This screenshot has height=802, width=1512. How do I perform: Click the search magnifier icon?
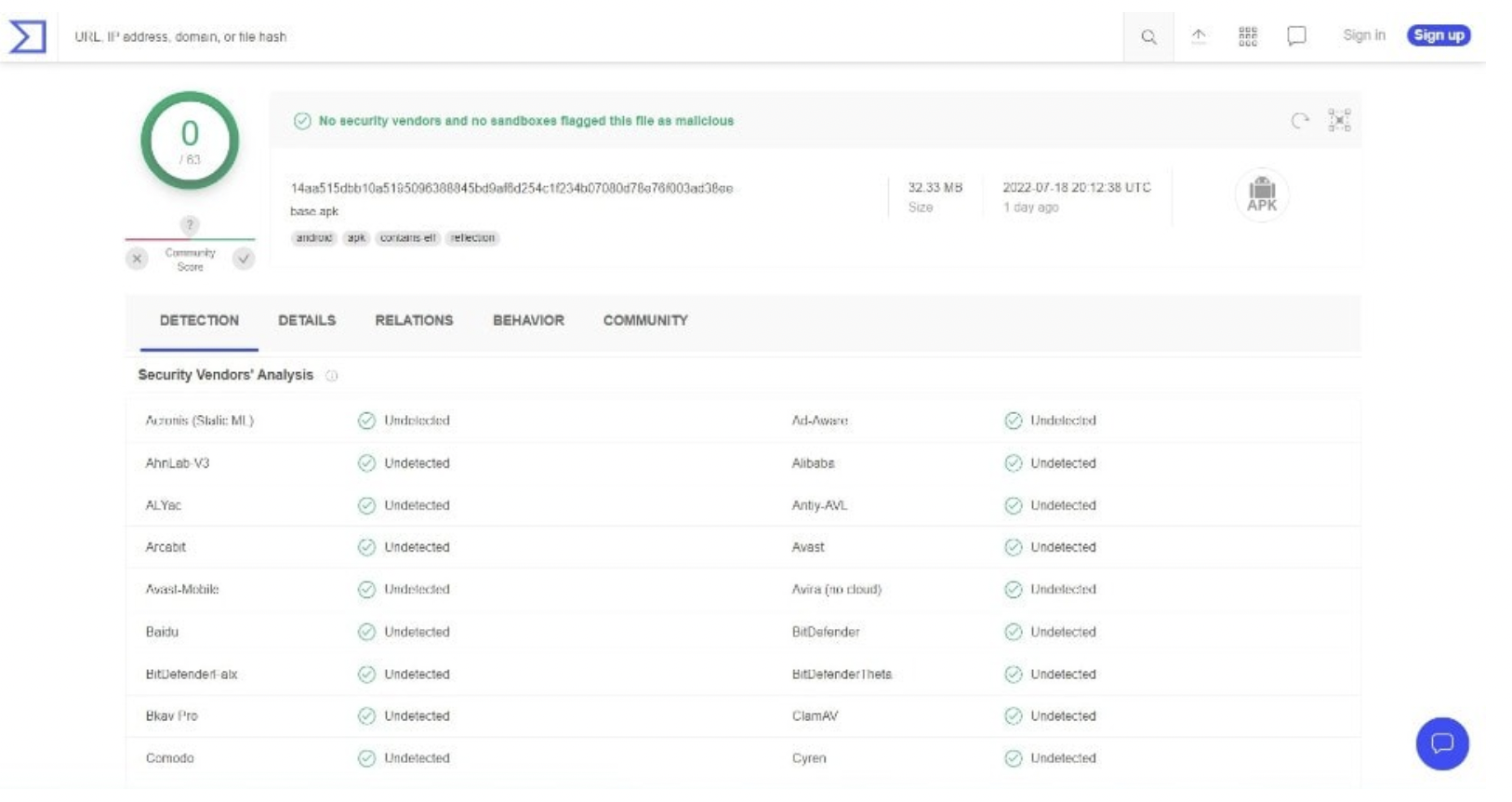[x=1148, y=37]
